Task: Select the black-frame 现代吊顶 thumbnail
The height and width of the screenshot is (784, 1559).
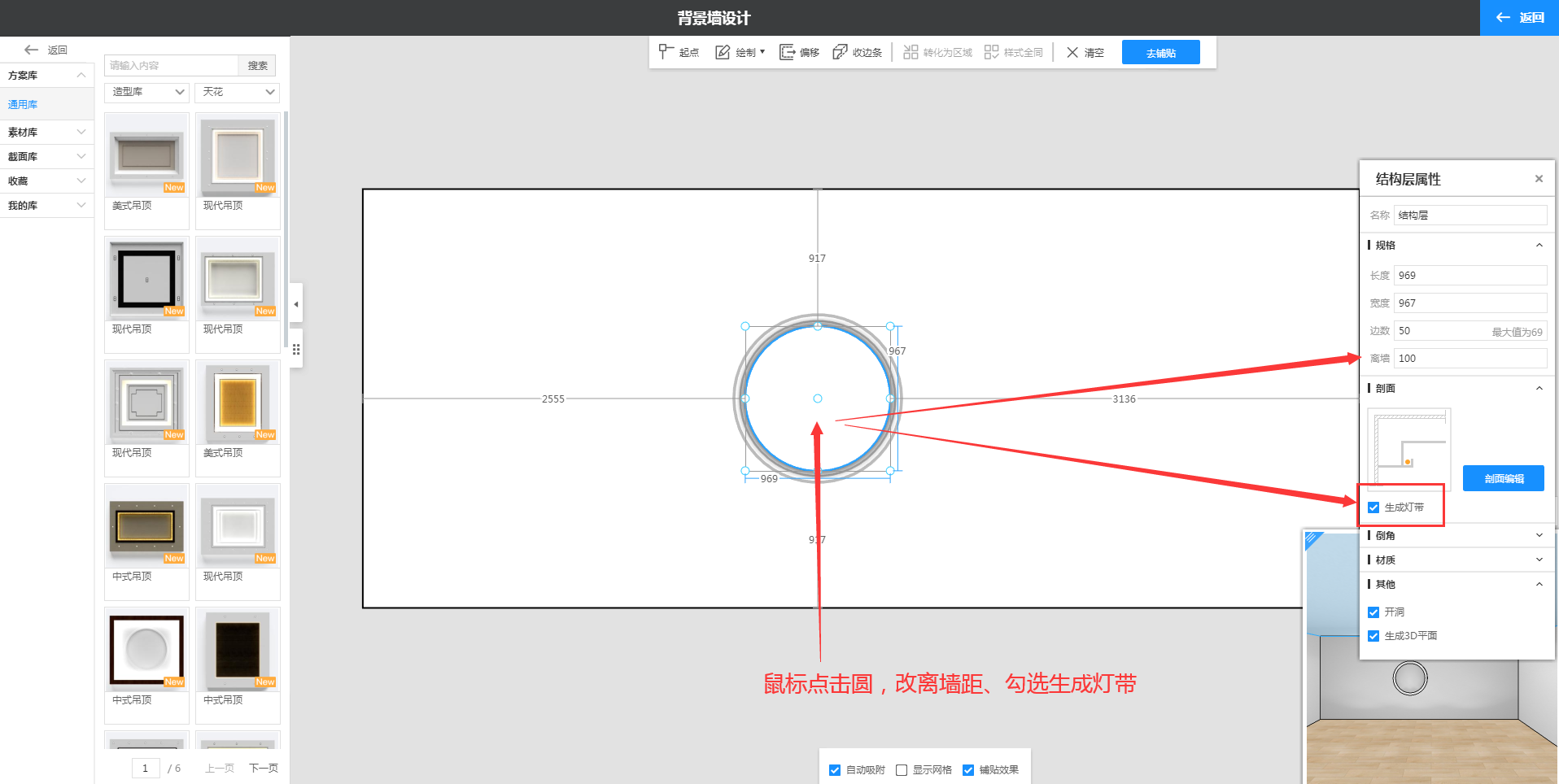Action: click(x=146, y=278)
